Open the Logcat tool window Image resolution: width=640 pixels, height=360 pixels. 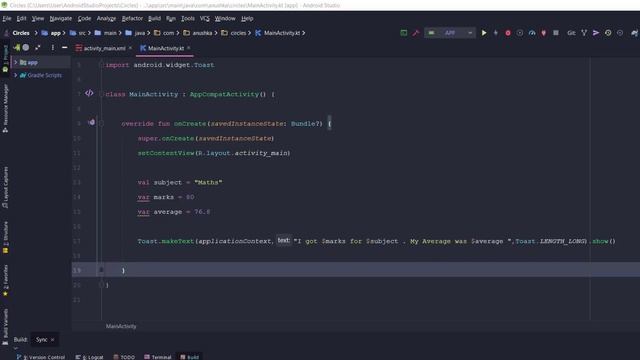tap(89, 357)
